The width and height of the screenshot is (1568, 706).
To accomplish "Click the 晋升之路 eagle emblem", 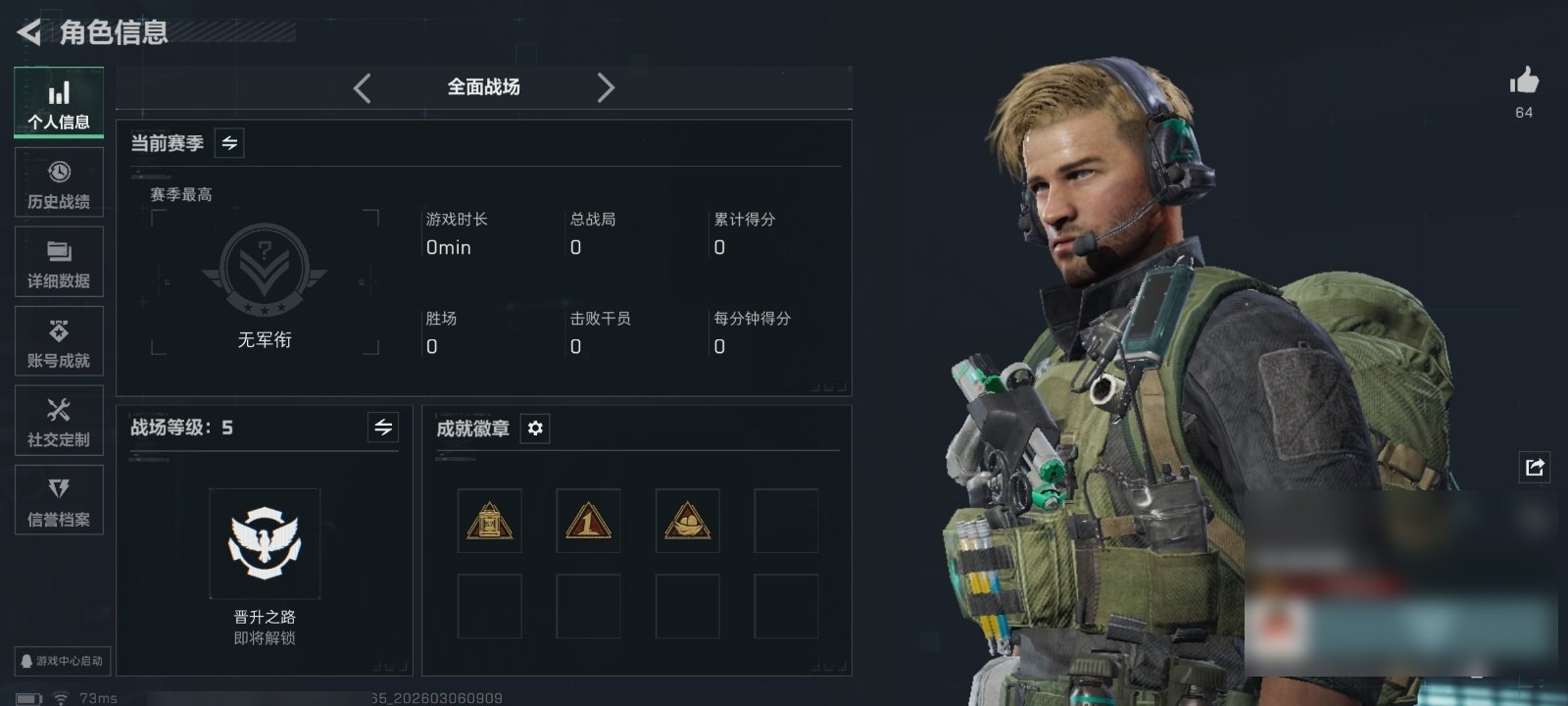I will (x=265, y=543).
